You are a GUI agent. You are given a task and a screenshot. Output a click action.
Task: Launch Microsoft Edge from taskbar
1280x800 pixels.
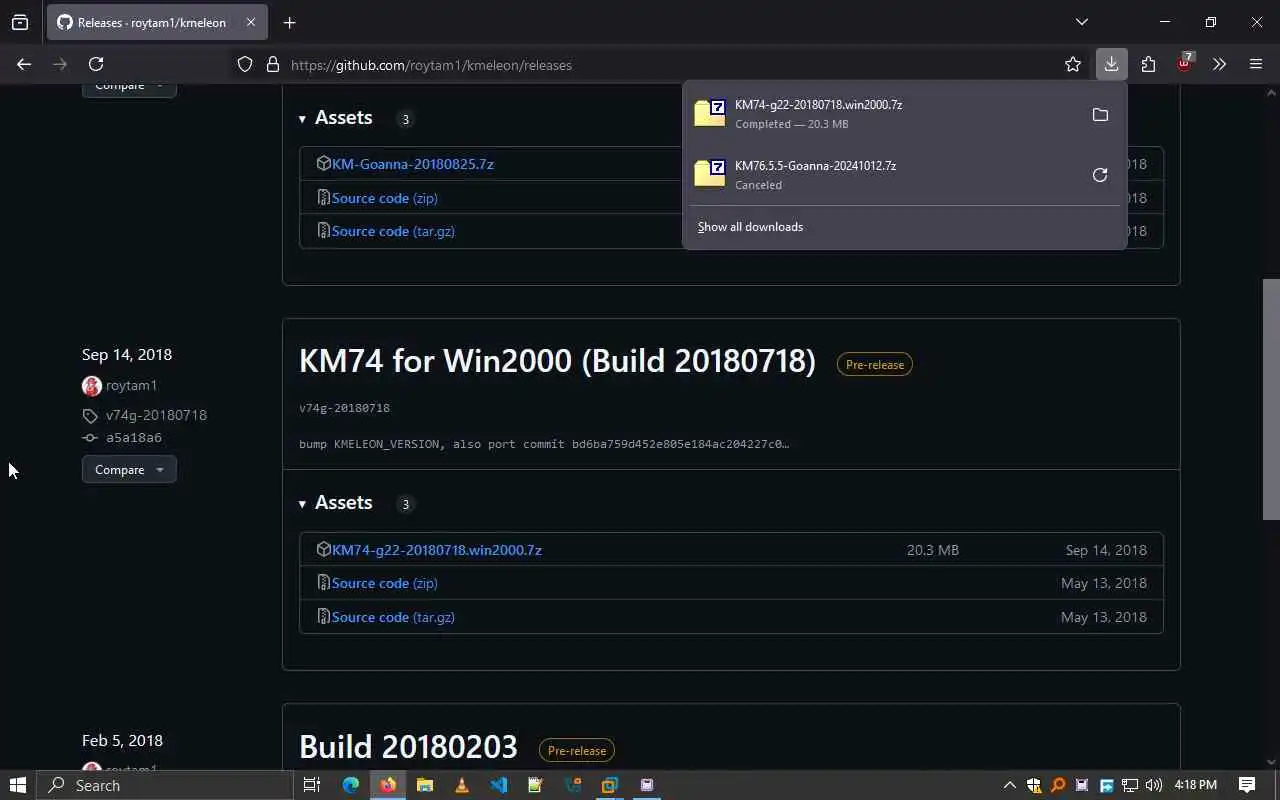350,785
